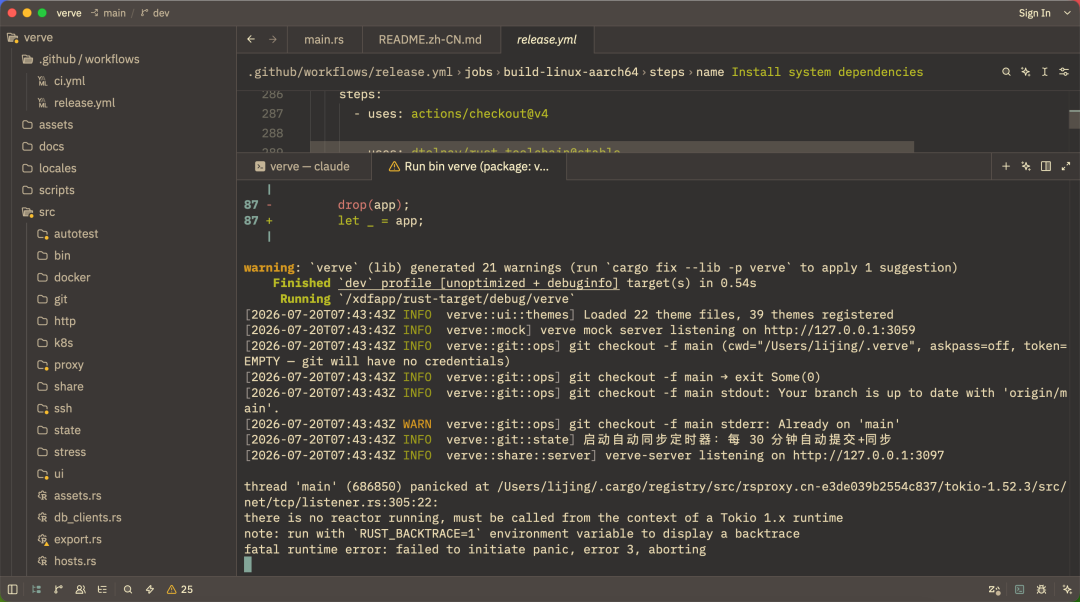
Task: Open the dev branch selector
Action: point(156,13)
